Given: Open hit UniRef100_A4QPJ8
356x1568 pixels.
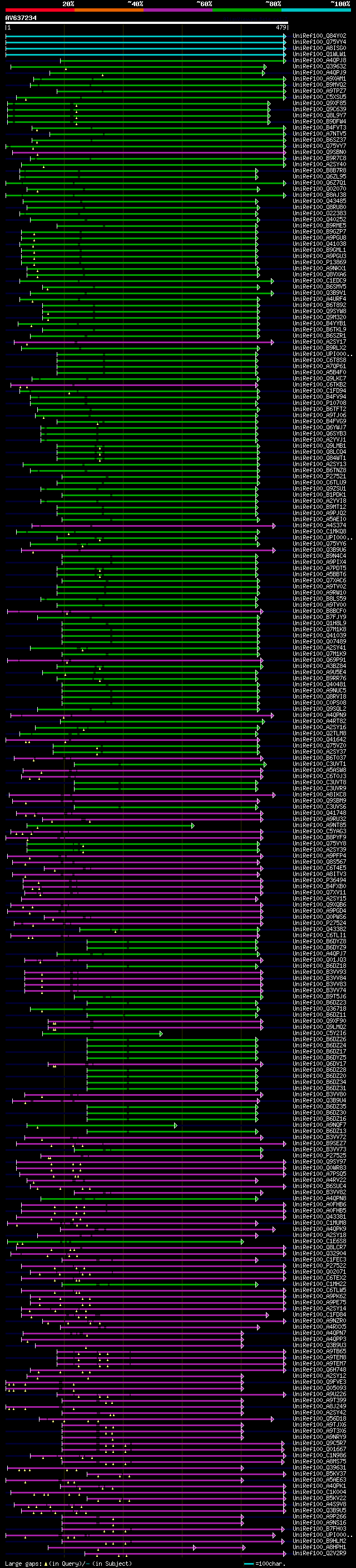Looking at the screenshot, I should (x=319, y=60).
